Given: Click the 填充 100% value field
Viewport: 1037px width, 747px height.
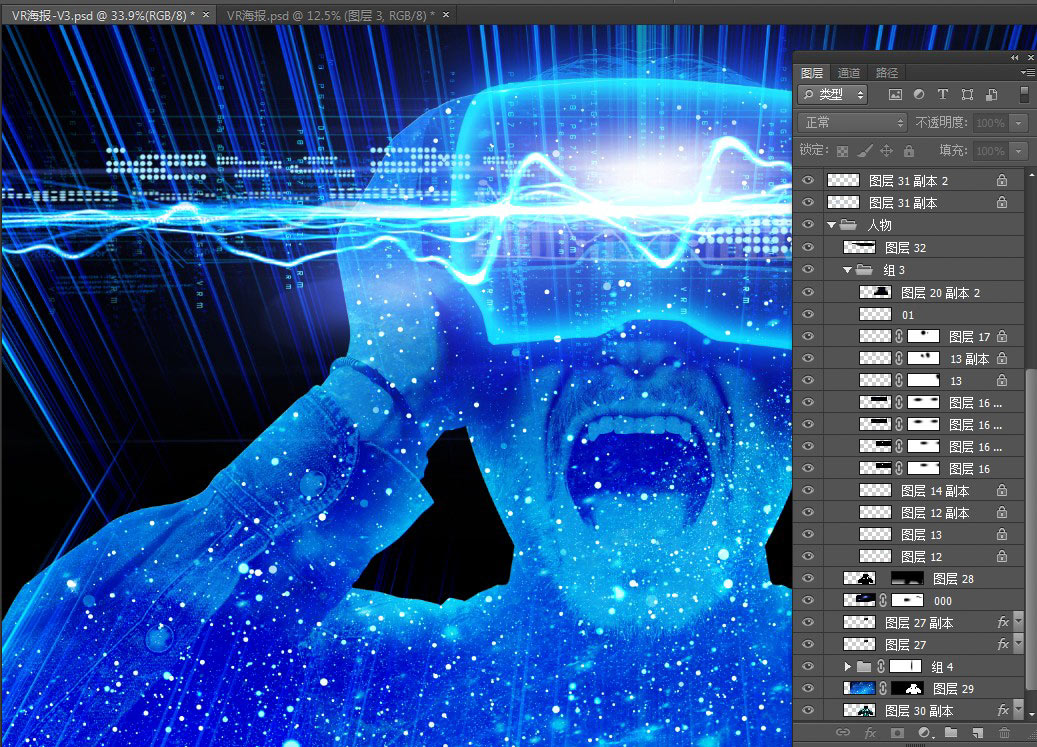Looking at the screenshot, I should (991, 151).
